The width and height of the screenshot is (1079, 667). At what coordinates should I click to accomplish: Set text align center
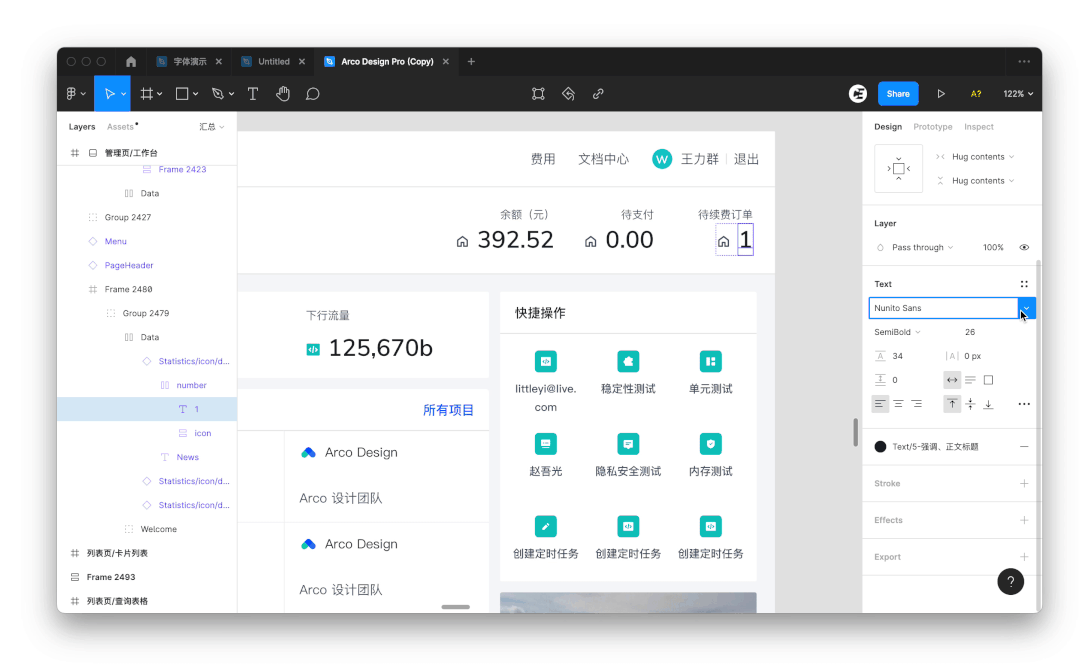[898, 404]
